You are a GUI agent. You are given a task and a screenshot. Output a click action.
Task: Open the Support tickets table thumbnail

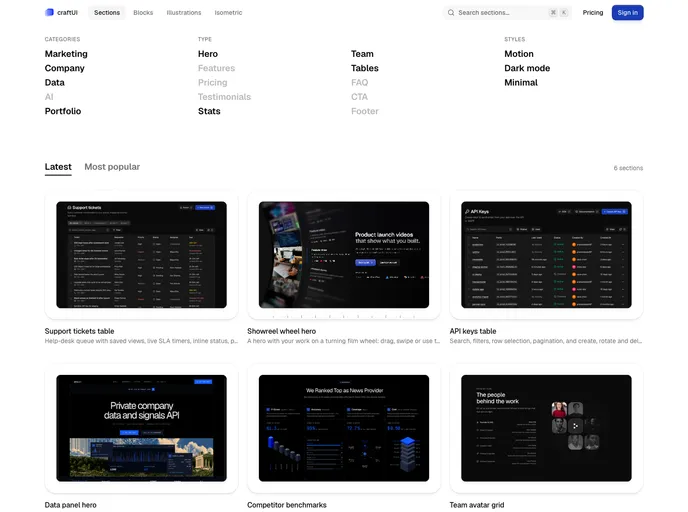pos(141,255)
